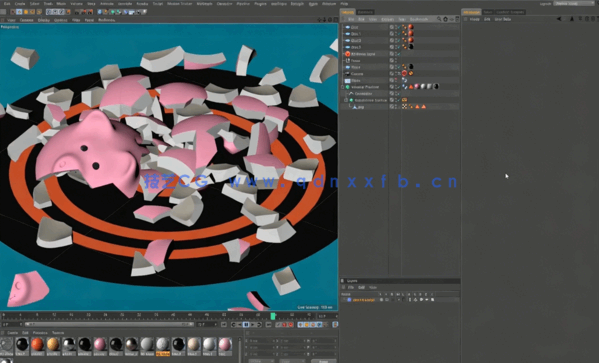The width and height of the screenshot is (599, 363).
Task: Click the play forwards button
Action: coord(253,325)
